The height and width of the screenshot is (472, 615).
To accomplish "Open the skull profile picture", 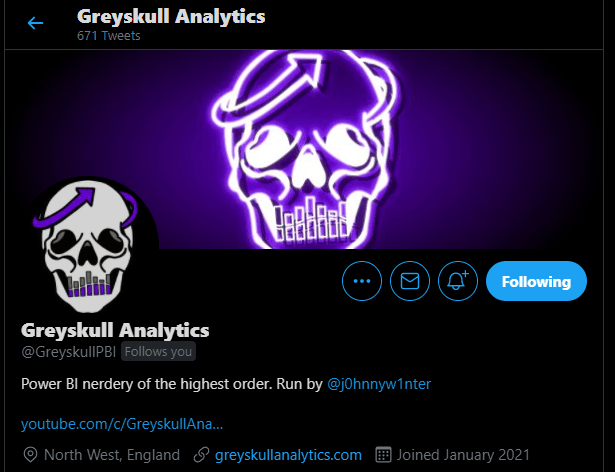I will (90, 246).
